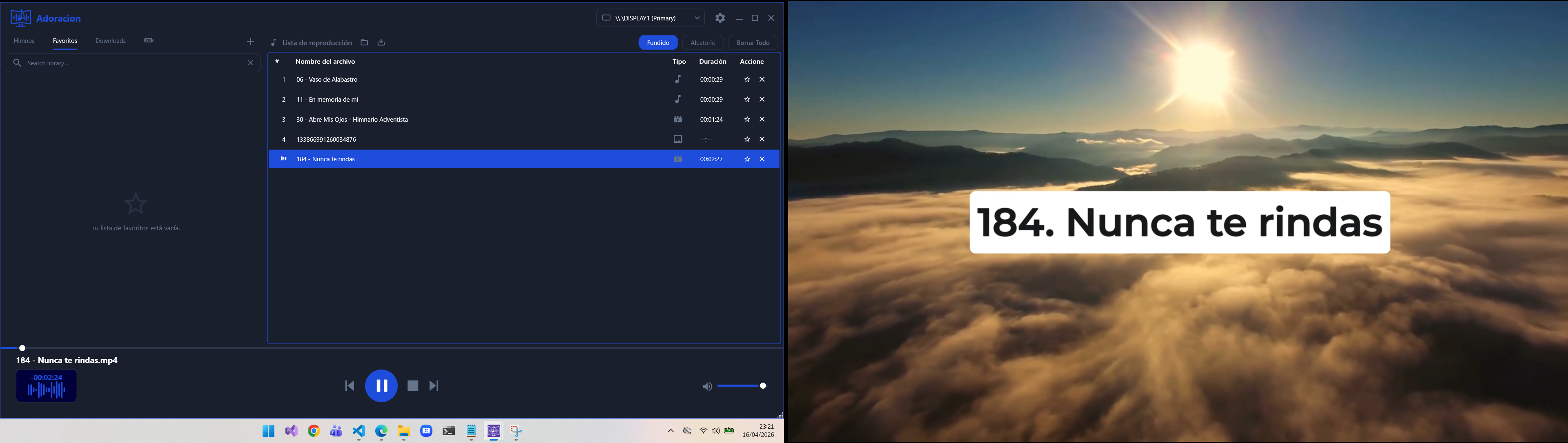Open the folder icon beside Lista de reproducción
Image resolution: width=1568 pixels, height=443 pixels.
[364, 42]
